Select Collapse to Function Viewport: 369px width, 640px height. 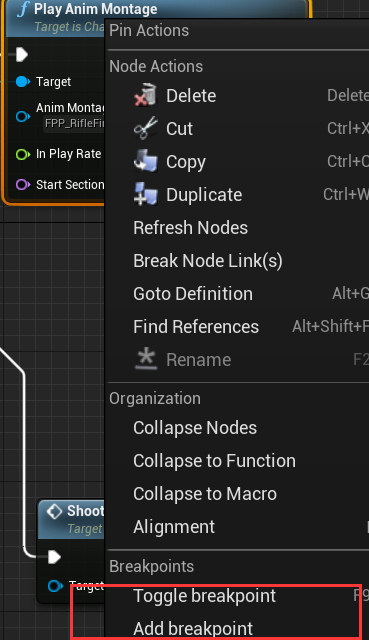(x=238, y=461)
